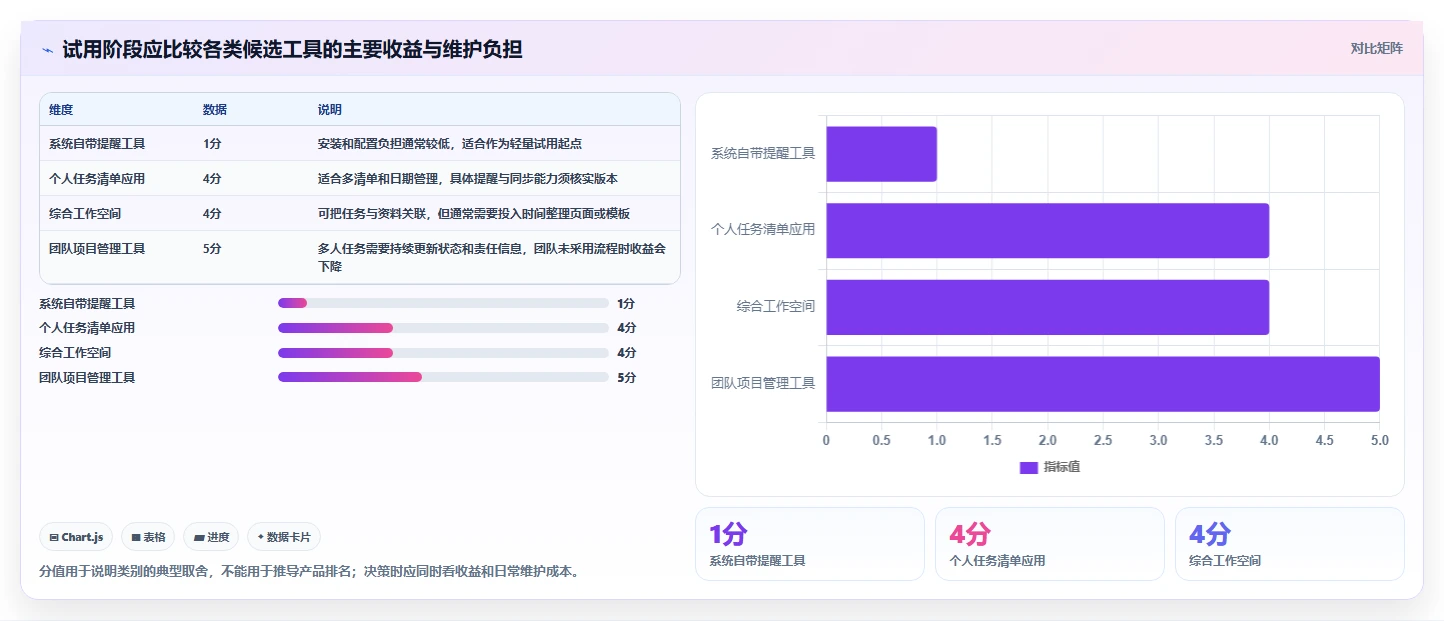
Task: Click the 对比矩阵 label
Action: (x=1376, y=48)
